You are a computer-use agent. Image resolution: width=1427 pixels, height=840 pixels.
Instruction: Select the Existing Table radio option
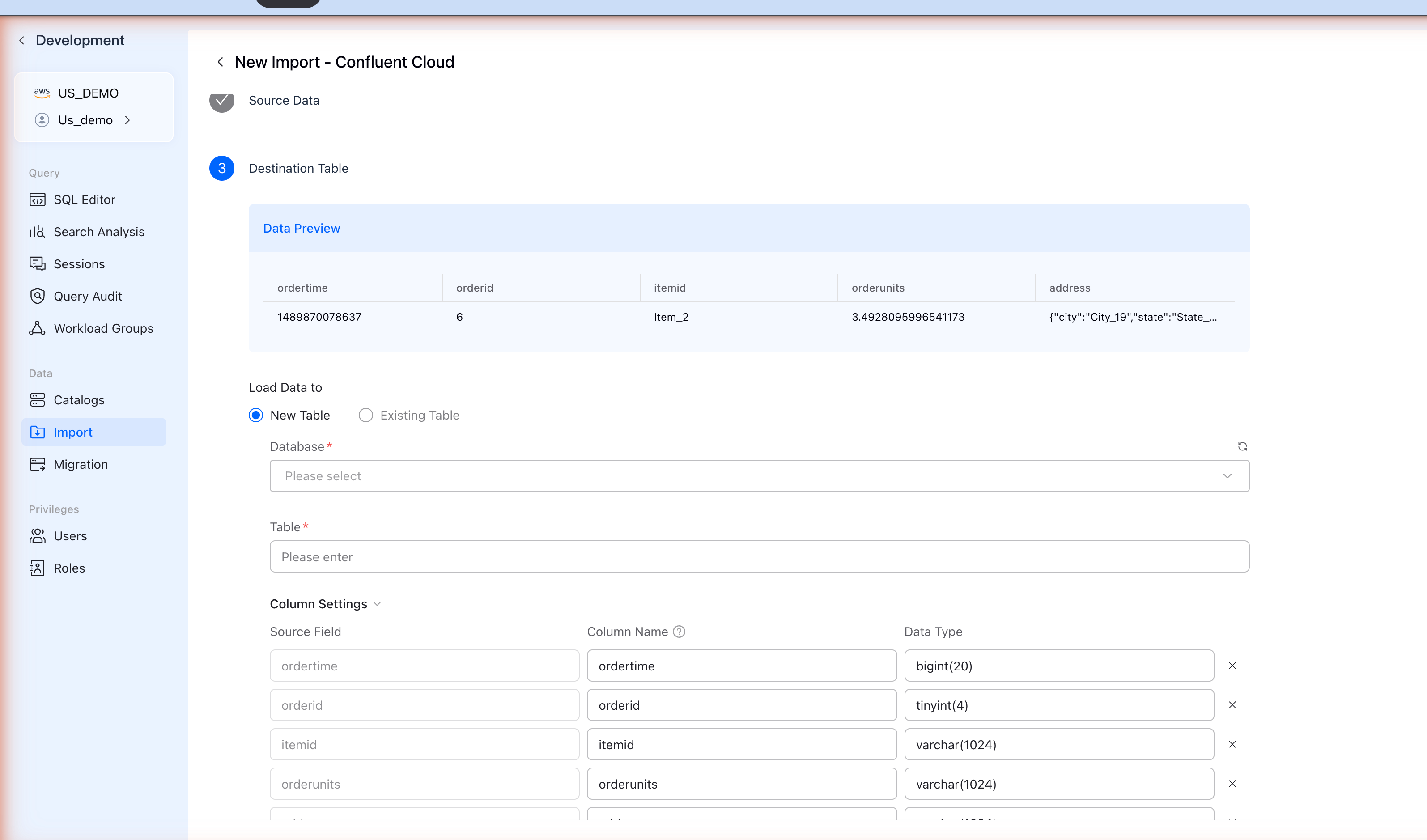366,416
